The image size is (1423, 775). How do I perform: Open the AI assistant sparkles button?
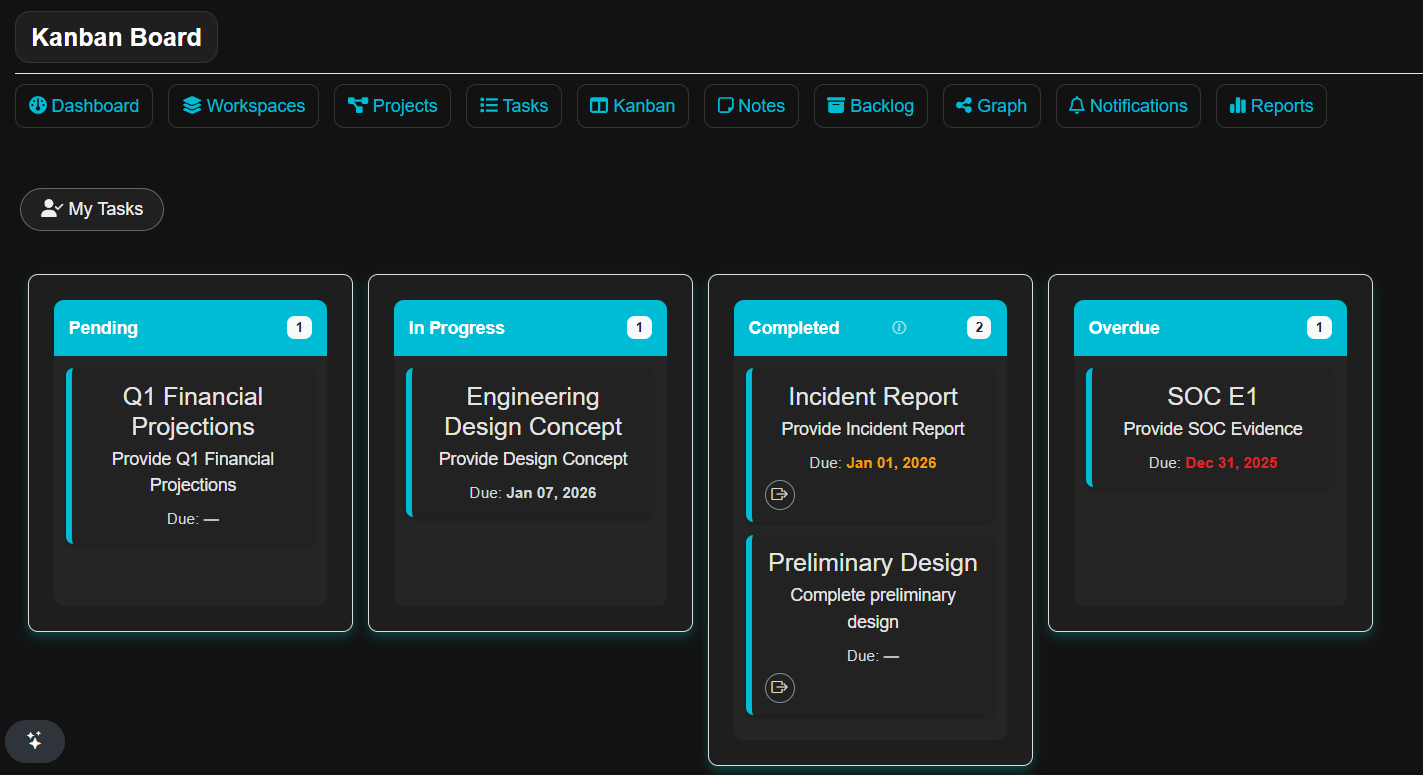(x=34, y=741)
